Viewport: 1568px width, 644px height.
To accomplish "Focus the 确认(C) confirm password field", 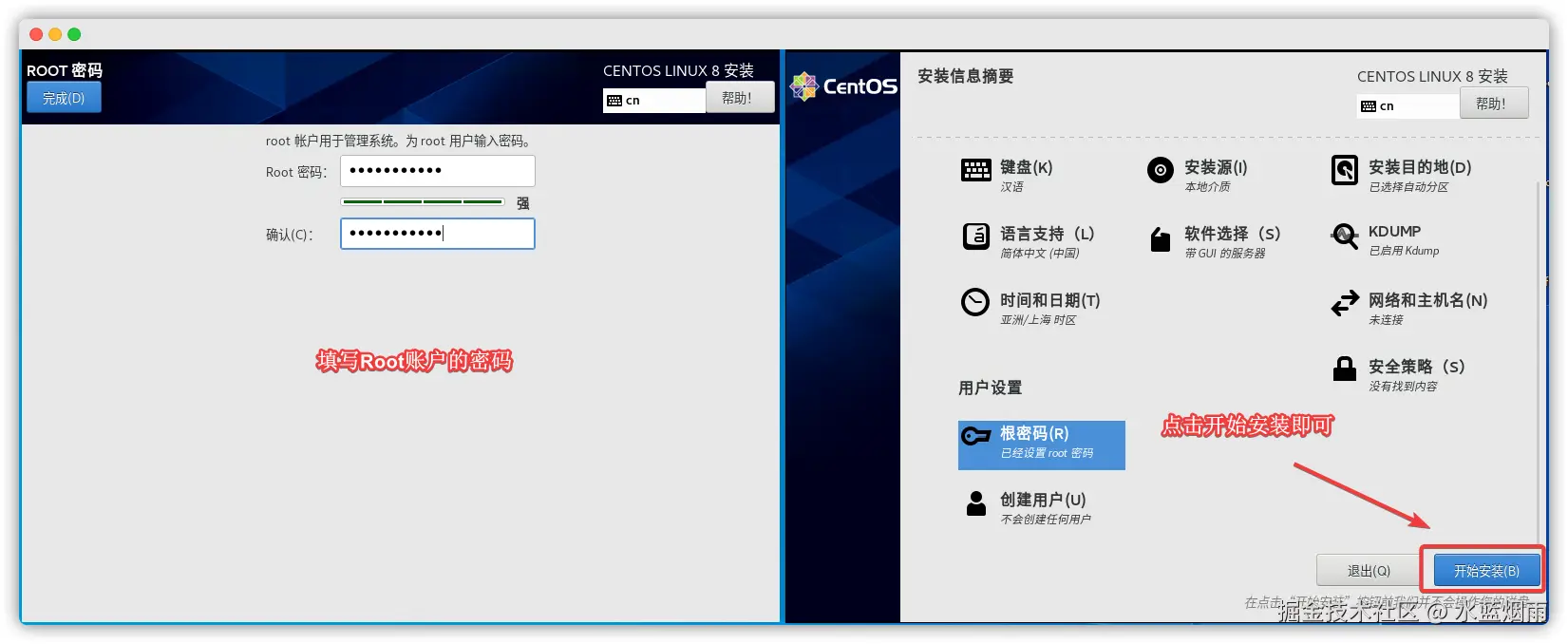I will [438, 234].
